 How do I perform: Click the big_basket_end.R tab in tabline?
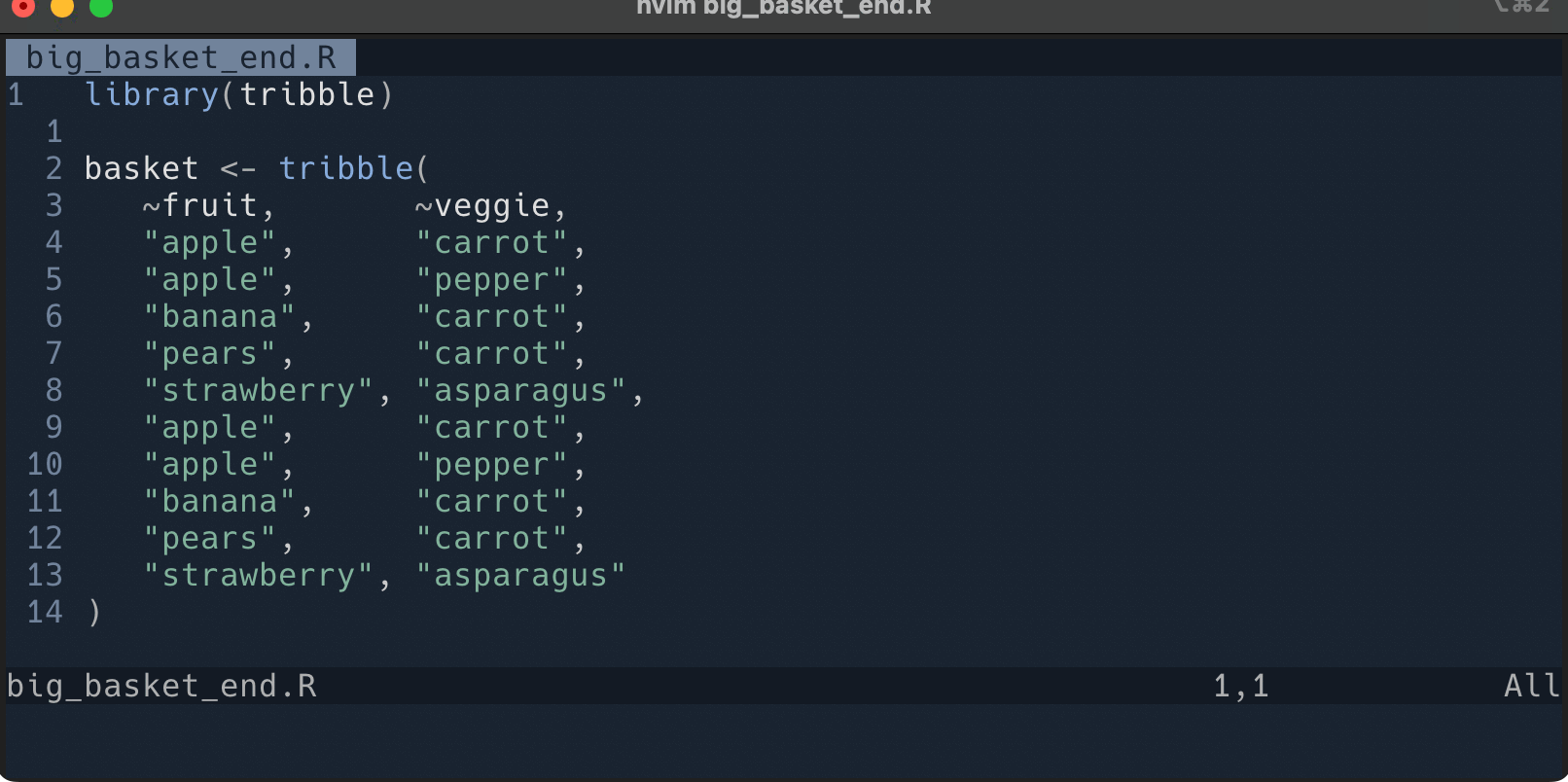point(181,57)
